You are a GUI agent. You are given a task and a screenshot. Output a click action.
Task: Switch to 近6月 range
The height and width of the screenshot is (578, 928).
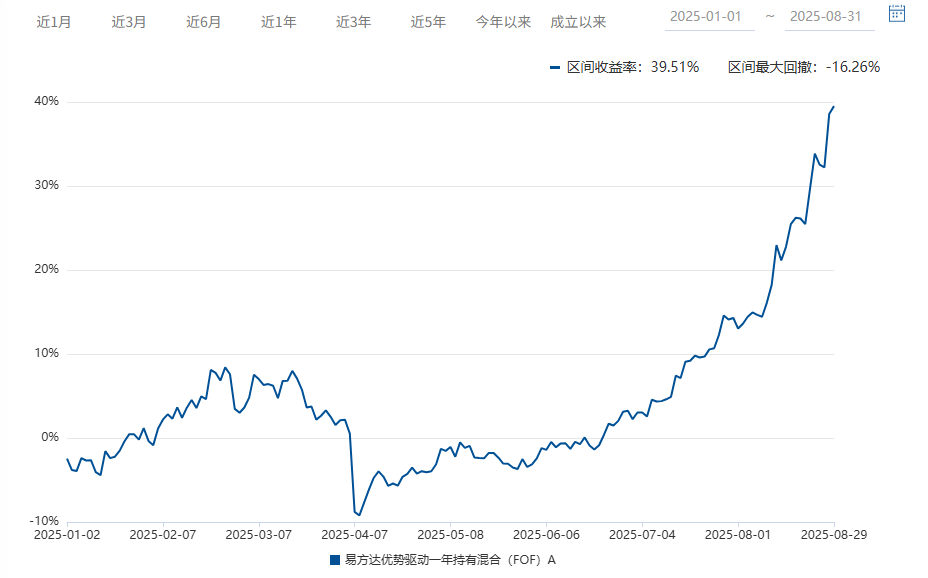coord(205,20)
